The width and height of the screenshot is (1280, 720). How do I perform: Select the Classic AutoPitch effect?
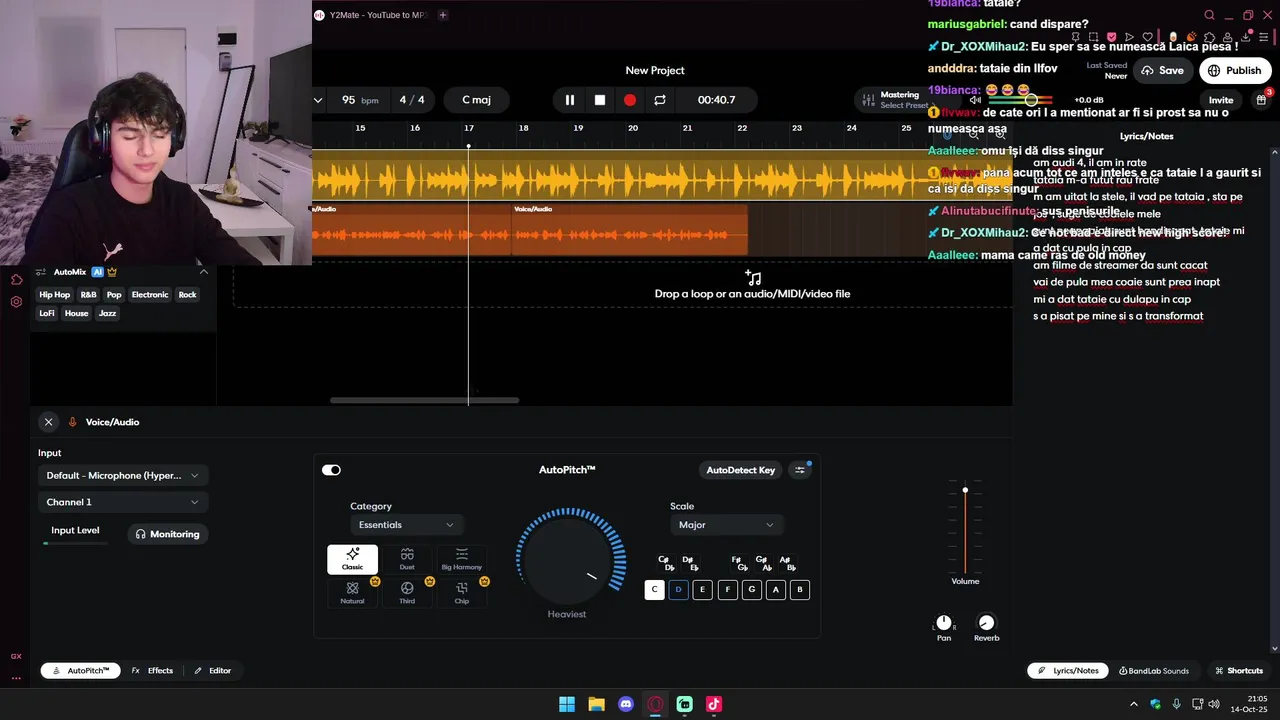[352, 559]
